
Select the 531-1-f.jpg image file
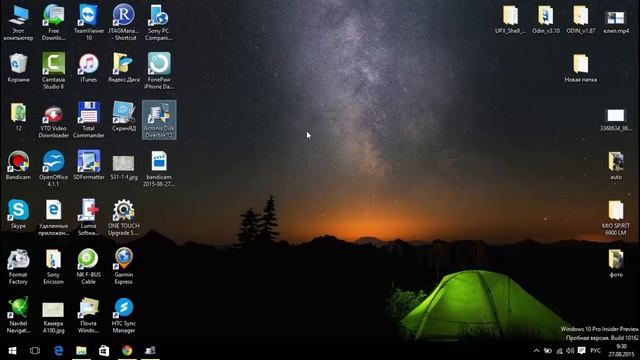point(124,168)
